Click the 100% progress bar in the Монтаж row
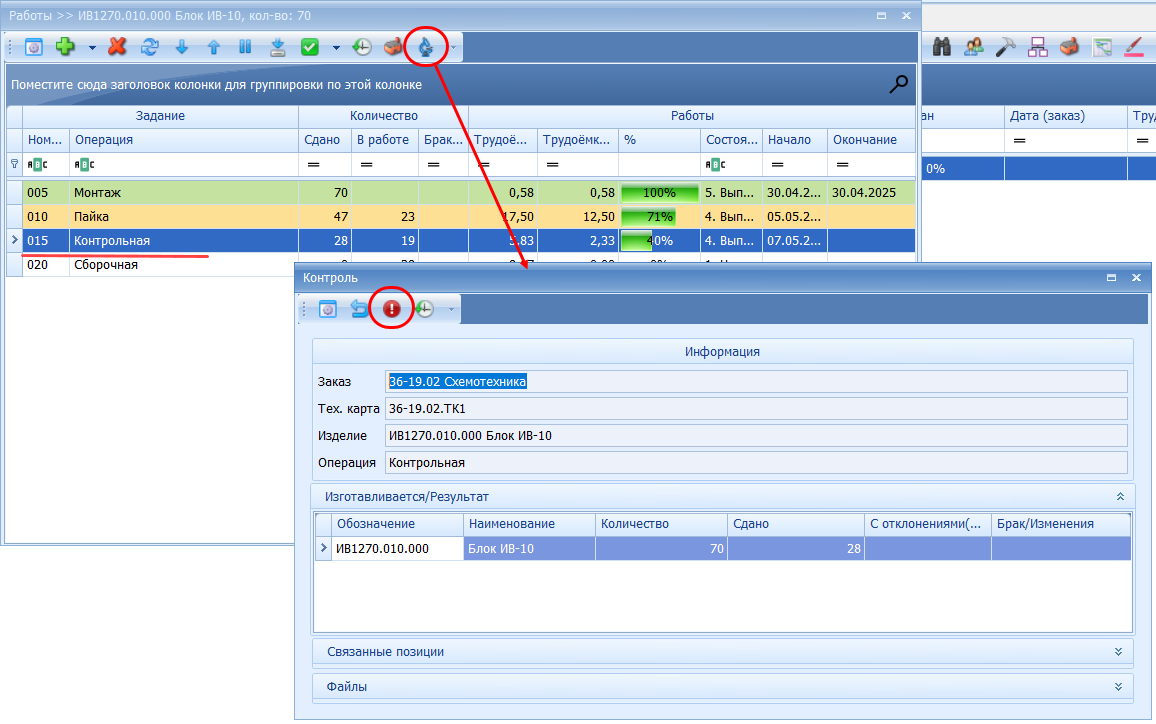1156x724 pixels. [x=659, y=193]
